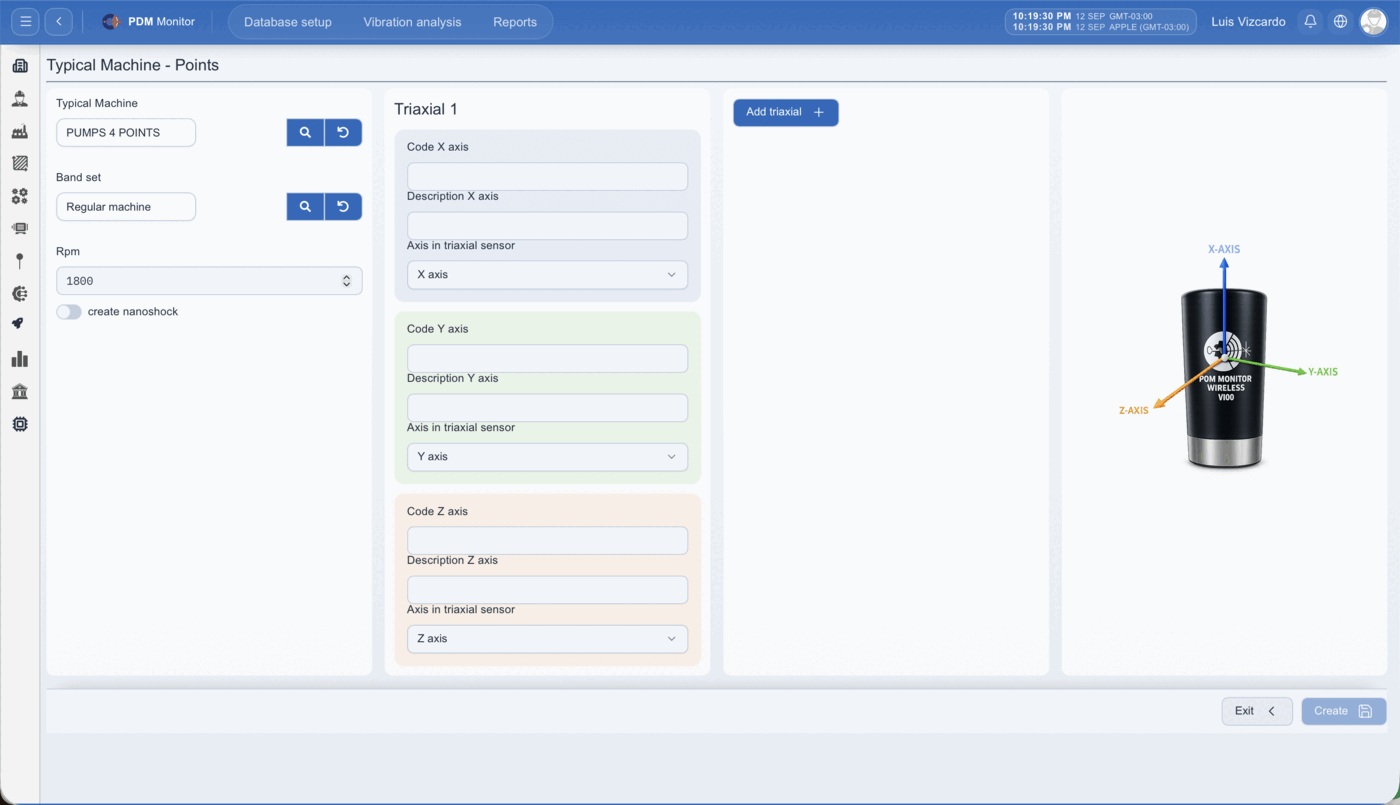Open the language globe icon
Viewport: 1400px width, 805px height.
pos(1341,21)
